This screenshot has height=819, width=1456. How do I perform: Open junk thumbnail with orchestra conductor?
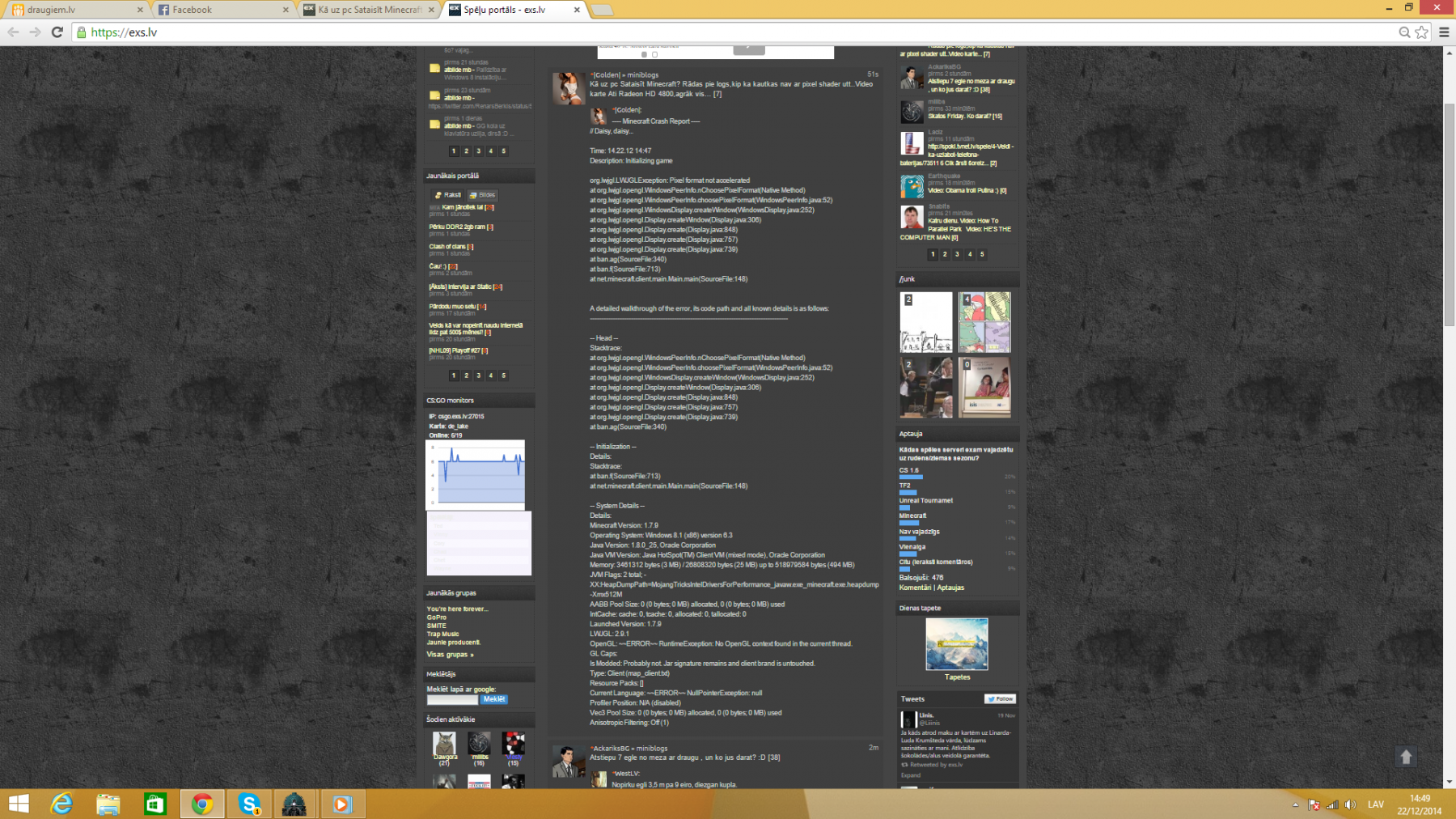click(x=926, y=388)
